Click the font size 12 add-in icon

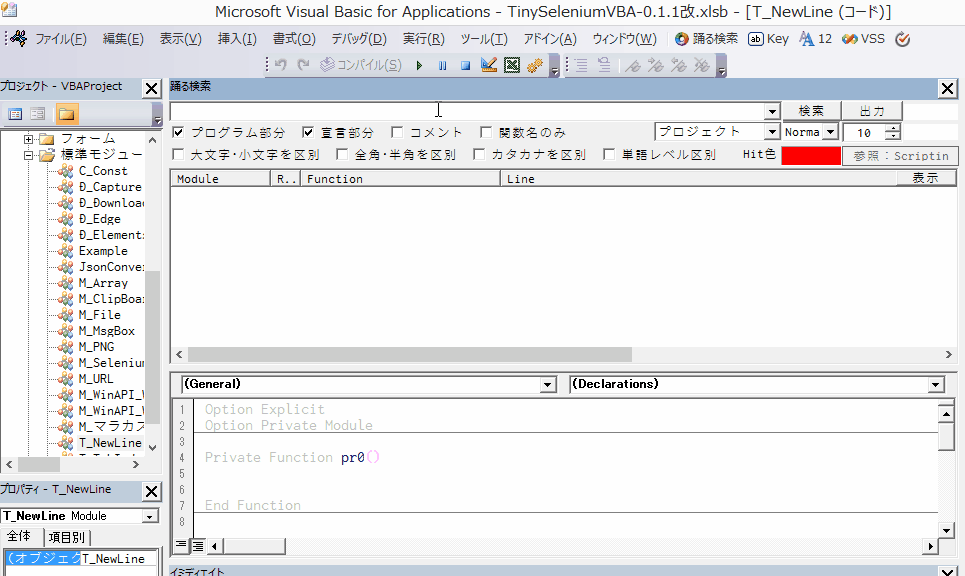(x=815, y=39)
